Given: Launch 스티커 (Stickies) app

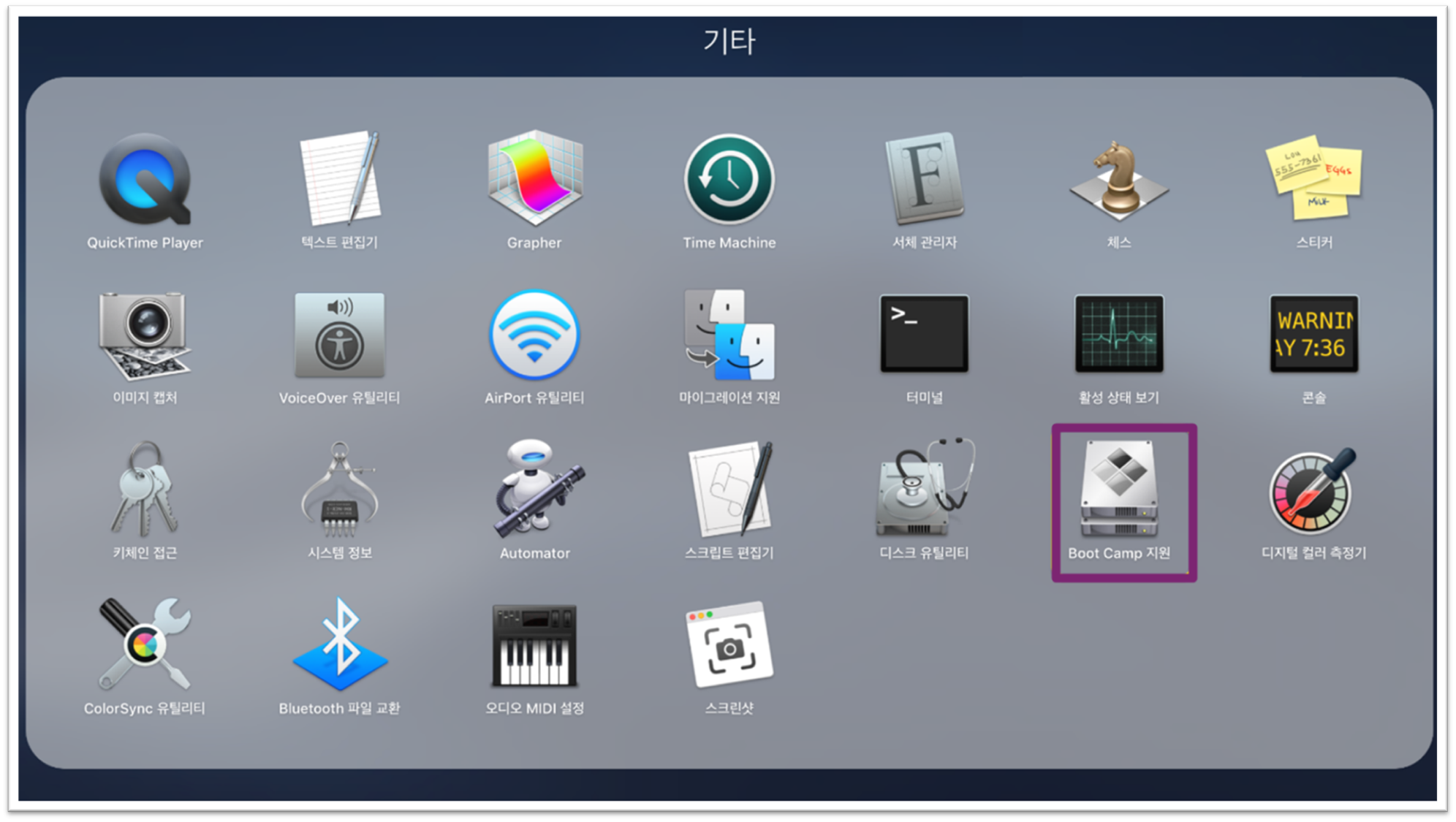Looking at the screenshot, I should point(1313,180).
